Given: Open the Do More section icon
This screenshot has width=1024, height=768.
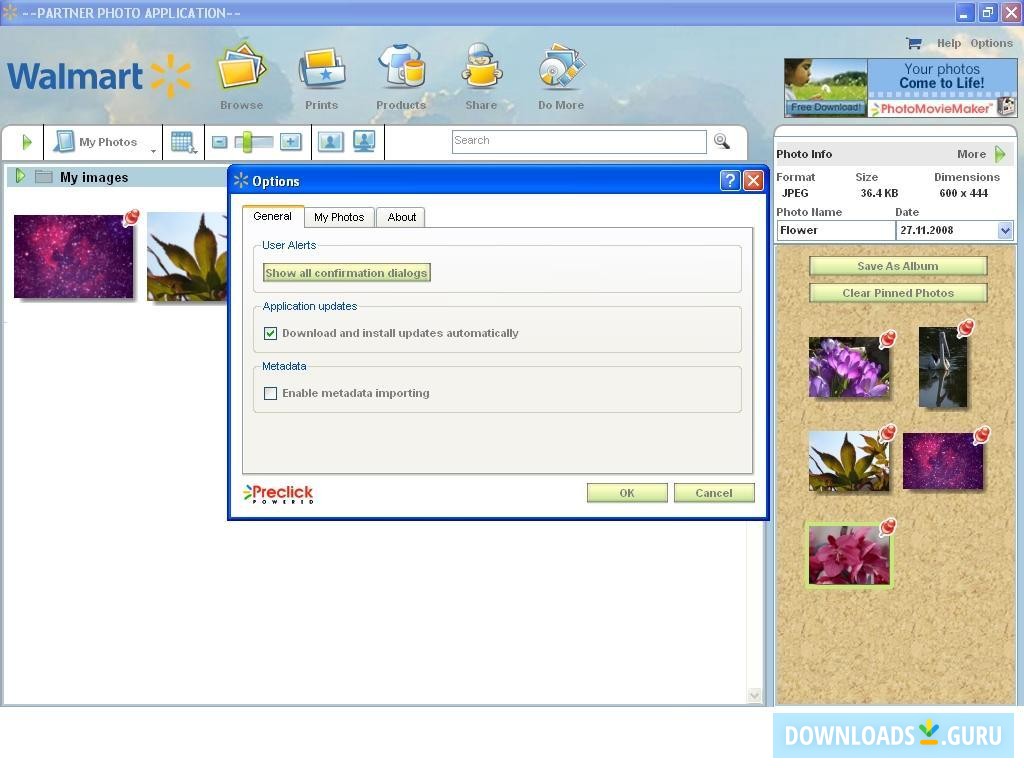Looking at the screenshot, I should coord(561,66).
